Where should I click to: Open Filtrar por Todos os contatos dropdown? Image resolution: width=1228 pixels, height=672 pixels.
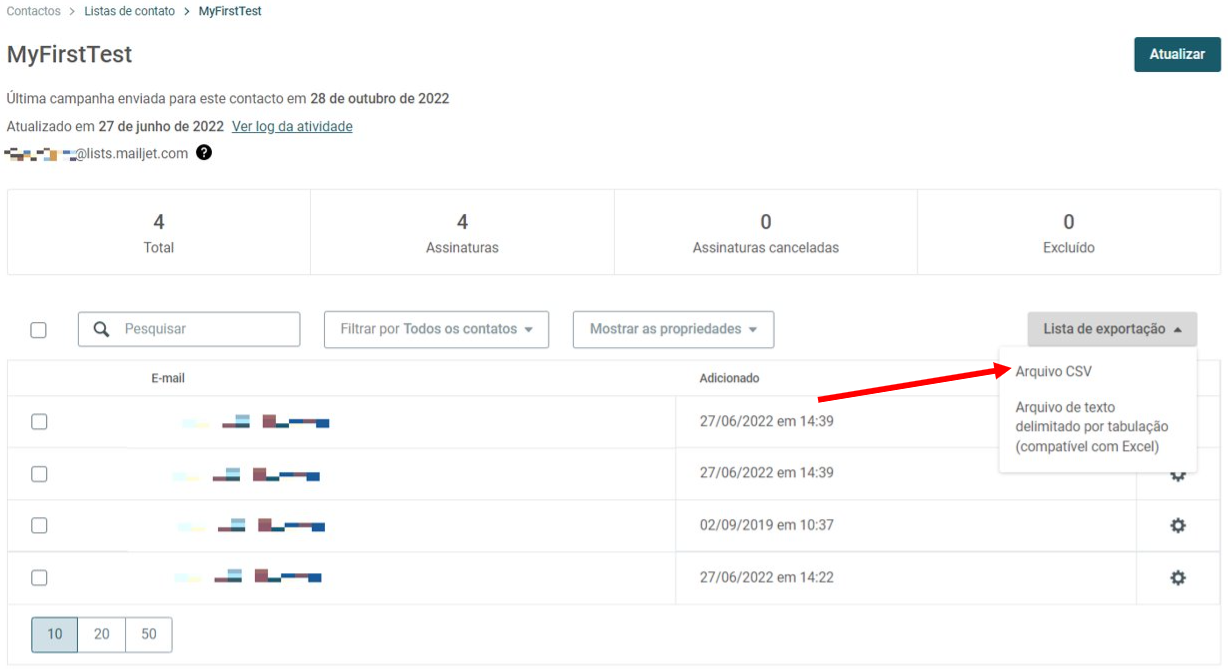tap(436, 329)
